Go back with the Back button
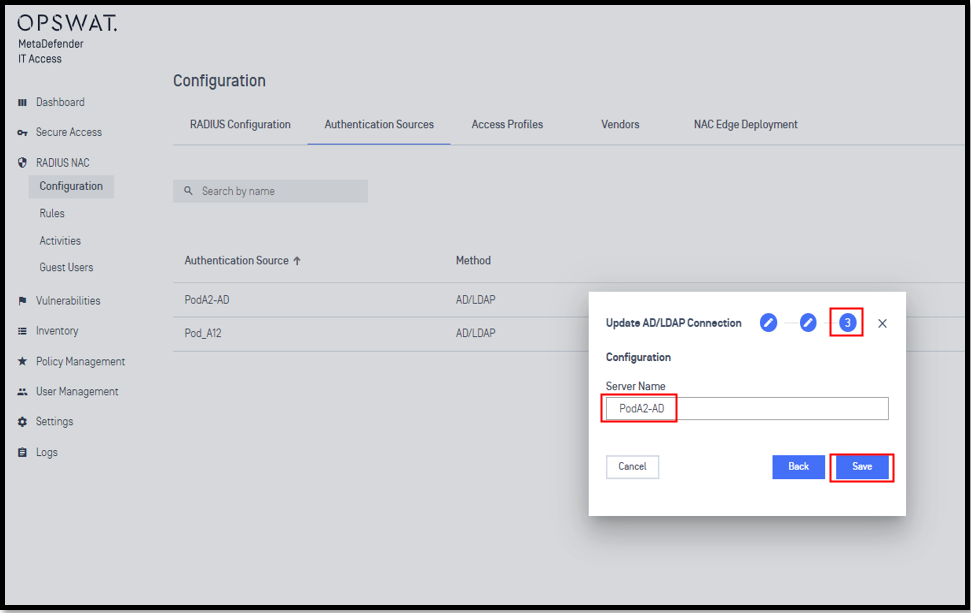This screenshot has height=613, width=971. (x=798, y=467)
